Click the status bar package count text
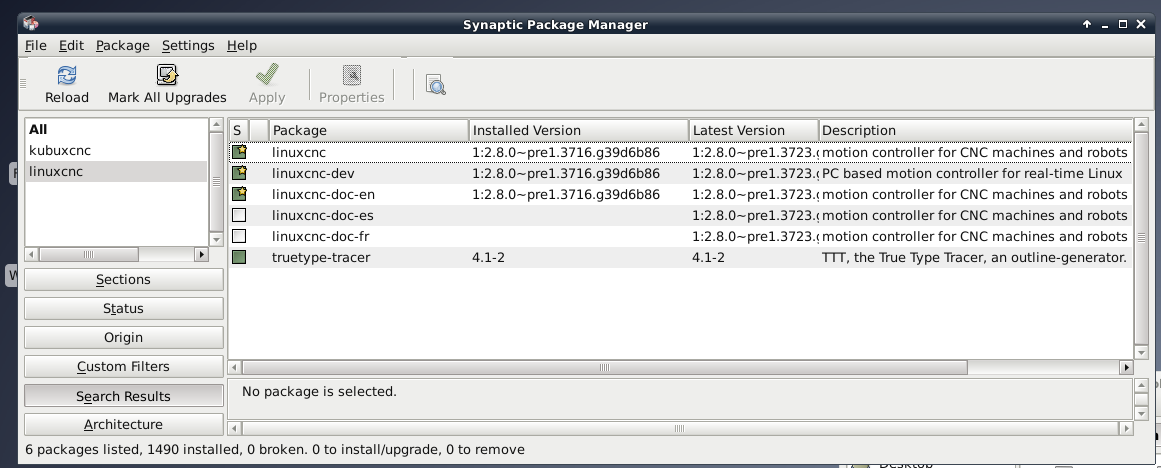 pyautogui.click(x=275, y=449)
